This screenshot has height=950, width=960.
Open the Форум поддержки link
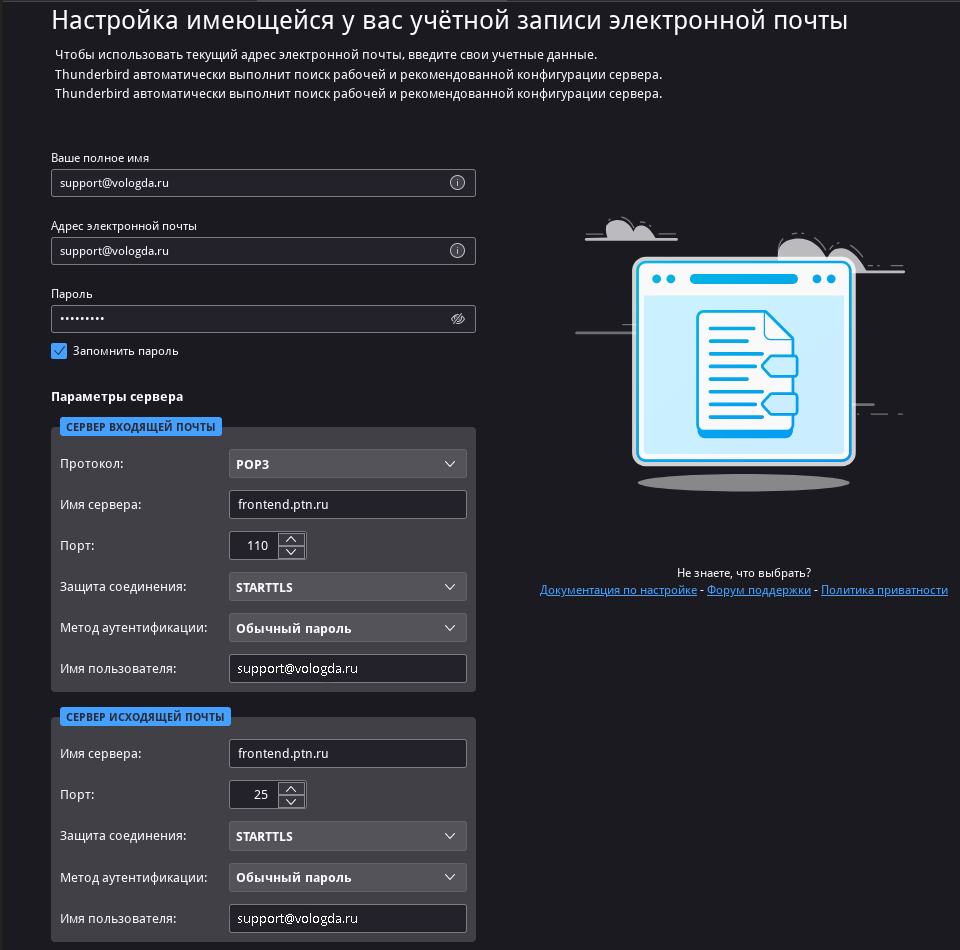pos(758,590)
